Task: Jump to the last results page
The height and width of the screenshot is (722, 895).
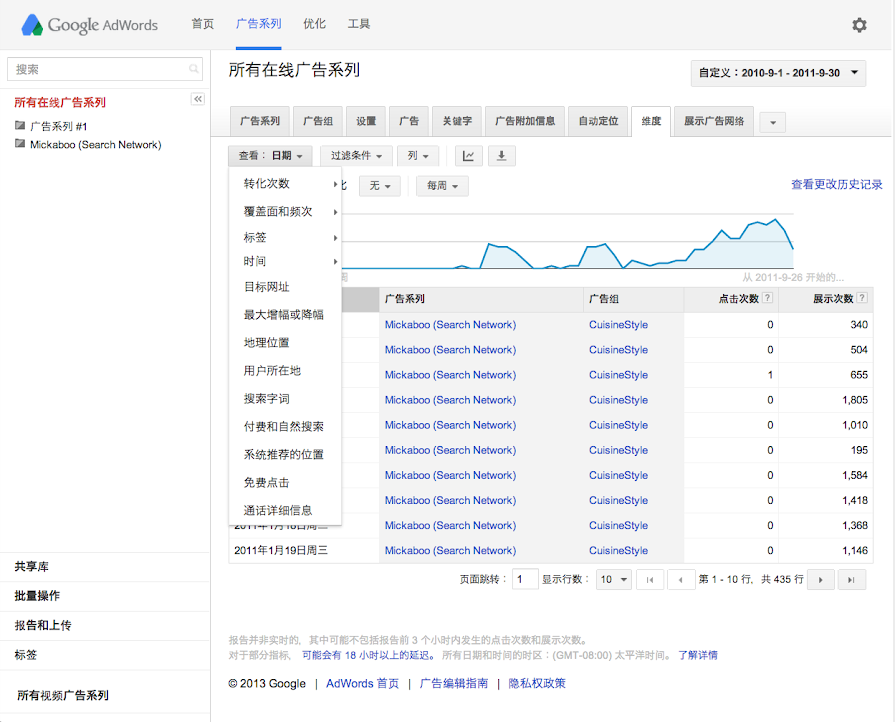Action: (x=851, y=580)
